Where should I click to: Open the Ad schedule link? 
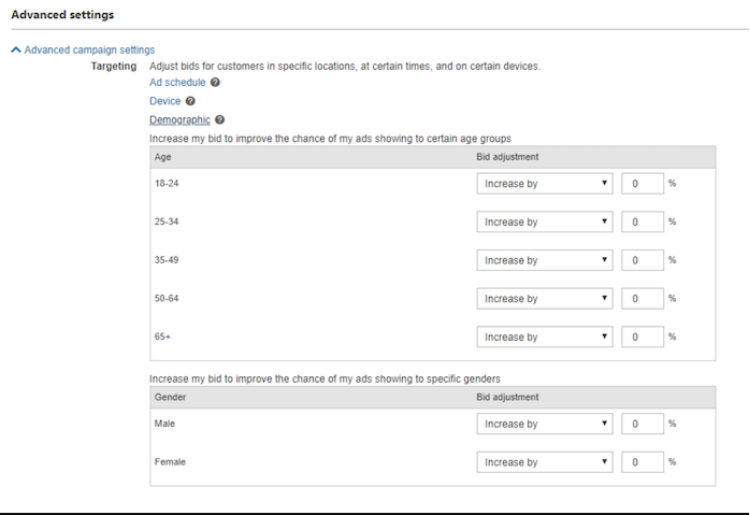177,82
